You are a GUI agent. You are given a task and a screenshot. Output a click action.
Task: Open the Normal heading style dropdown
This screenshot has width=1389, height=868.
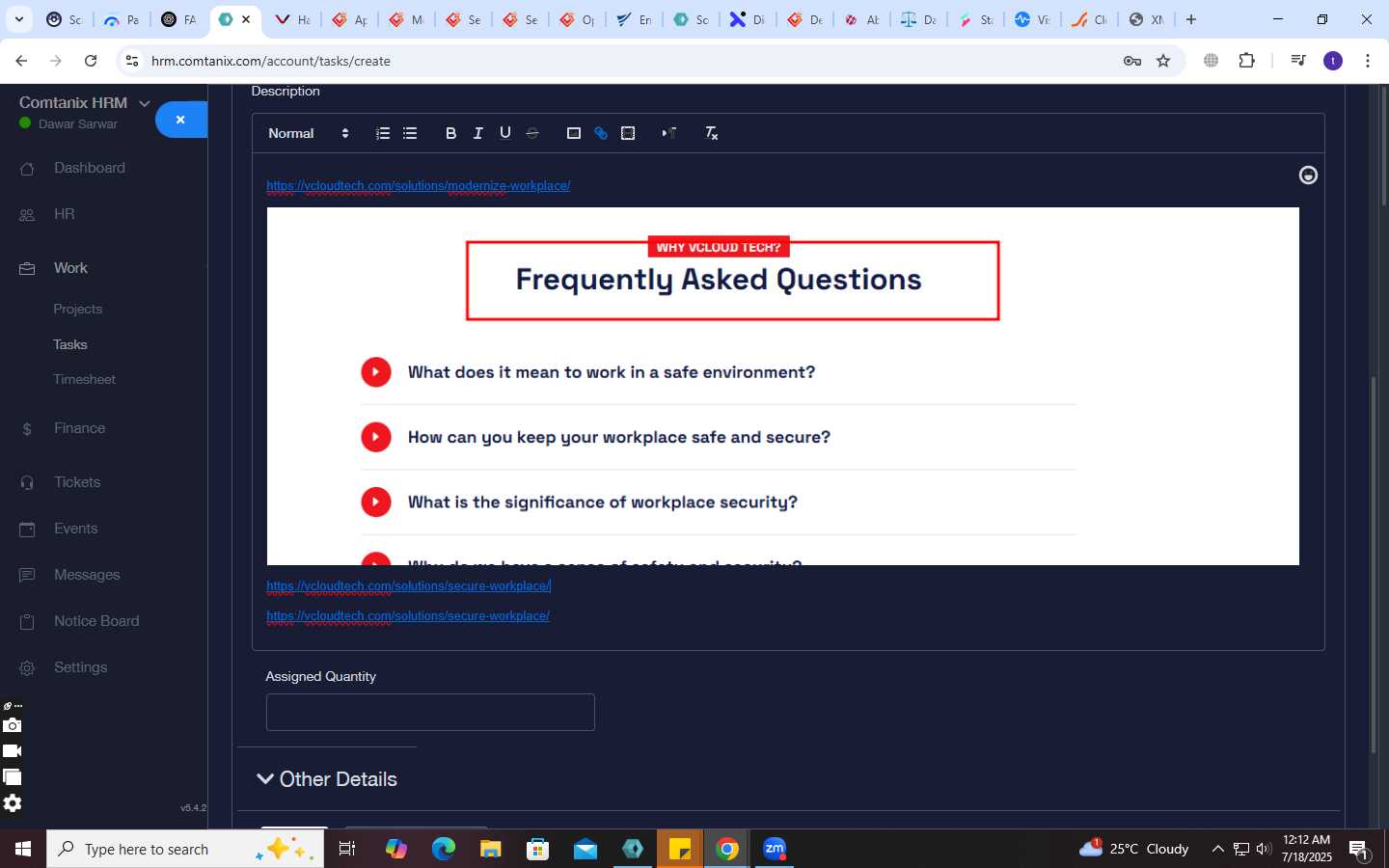[308, 133]
